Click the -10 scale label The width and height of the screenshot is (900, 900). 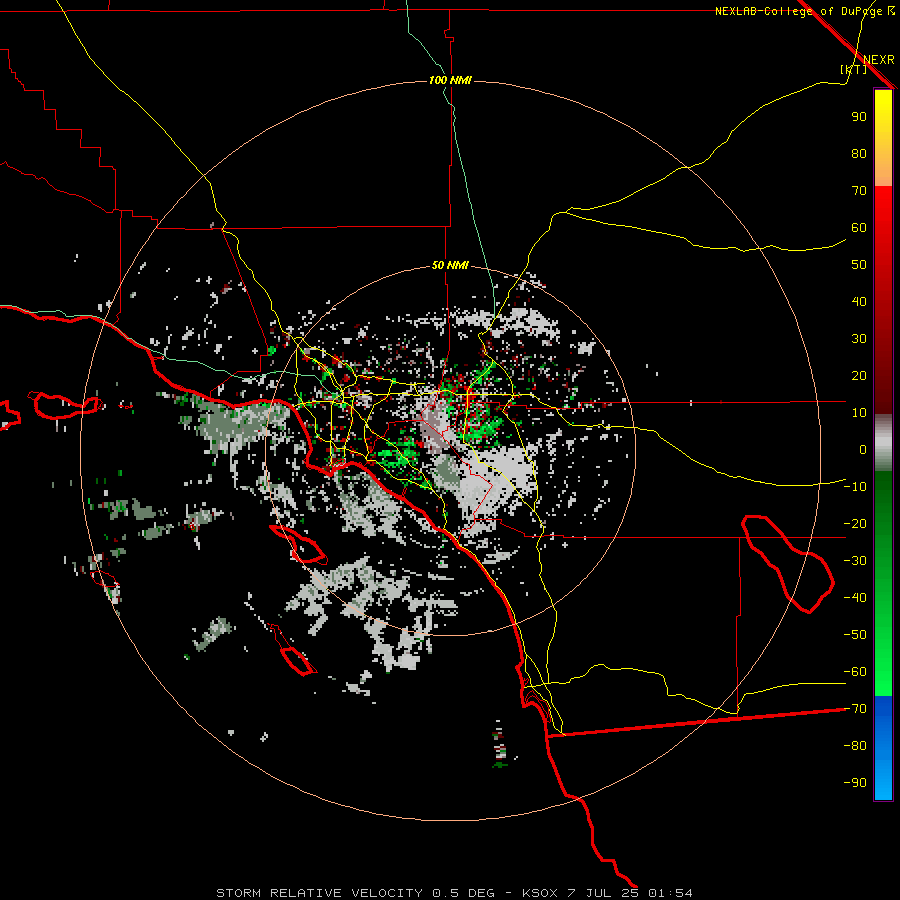point(855,487)
